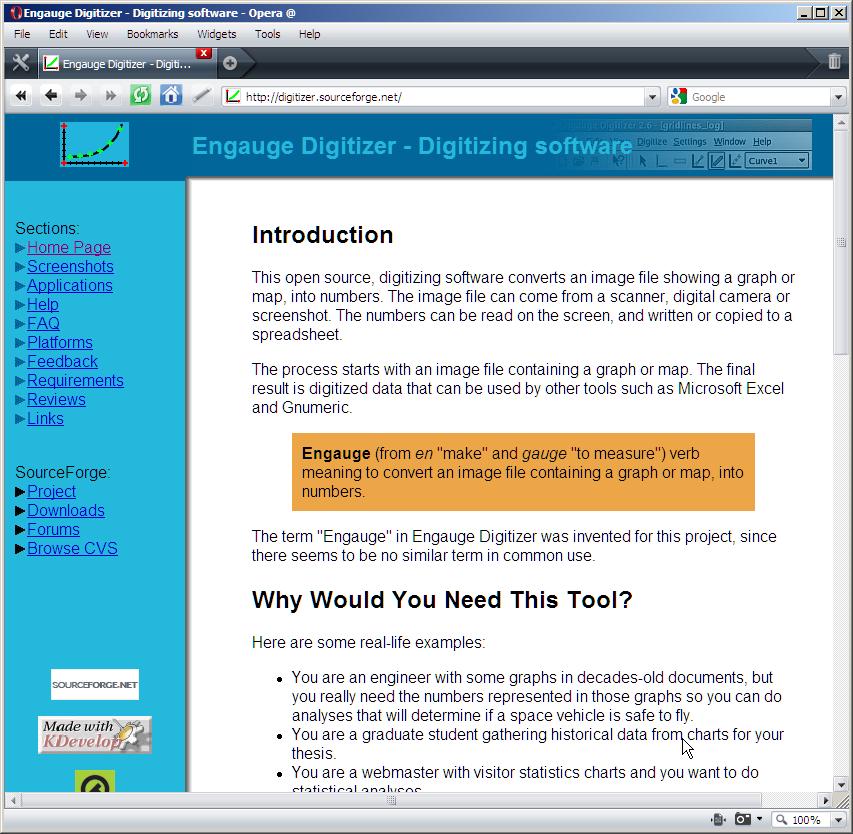853x834 pixels.
Task: Open the browser Help menu
Action: pos(309,34)
